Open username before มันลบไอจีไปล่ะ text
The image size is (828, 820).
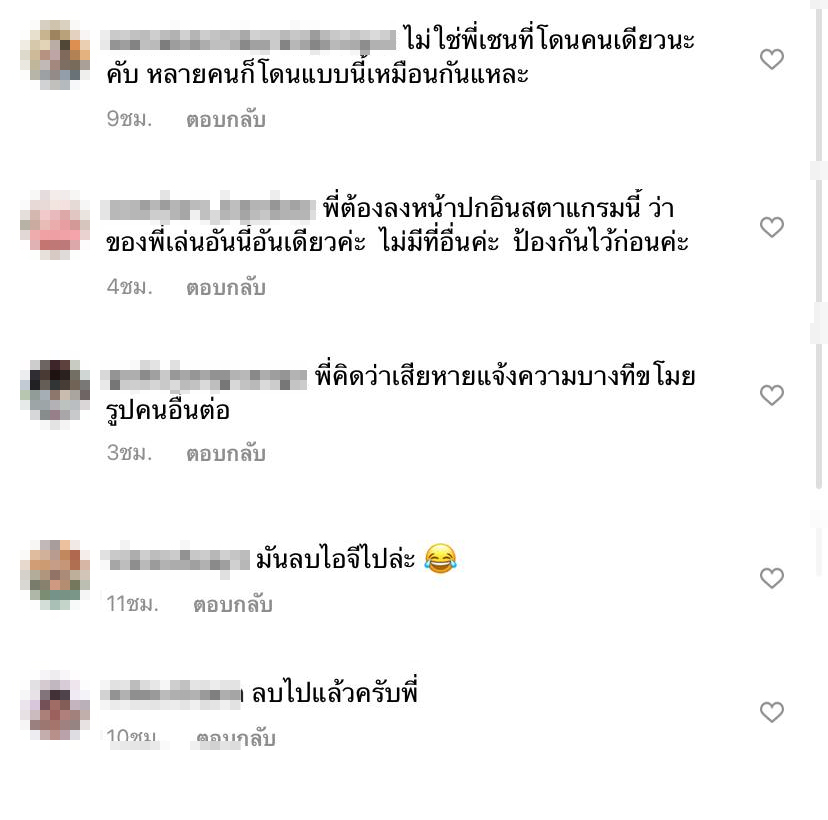coord(175,560)
